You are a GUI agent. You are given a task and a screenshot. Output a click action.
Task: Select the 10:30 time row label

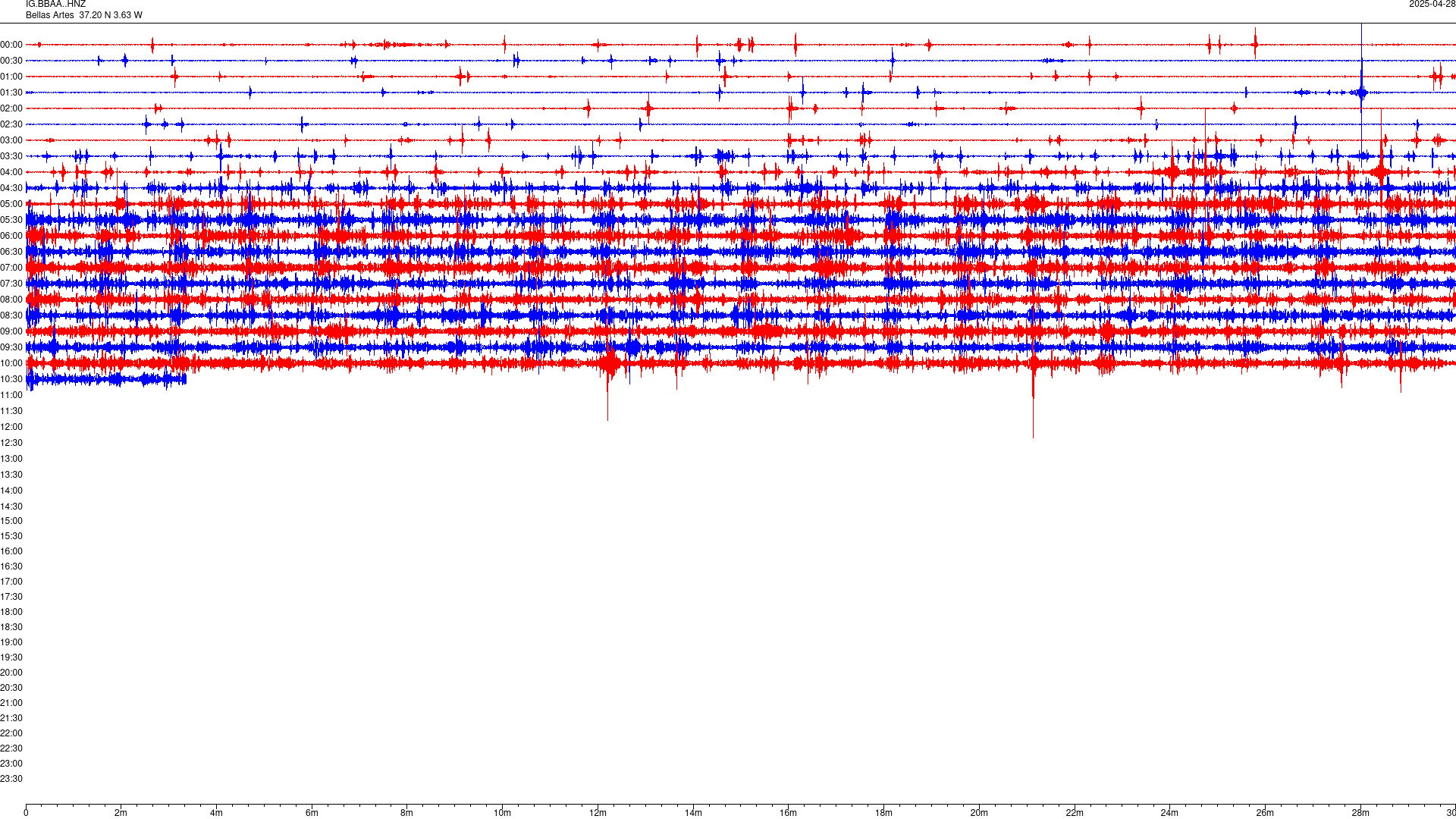coord(11,379)
